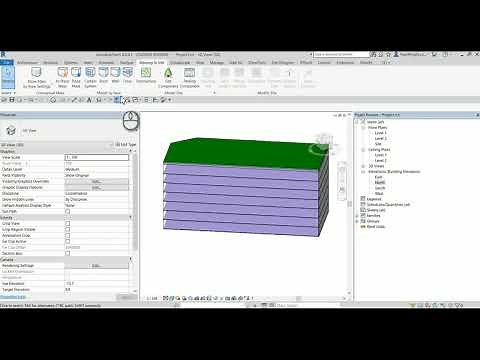Screen dimensions: 480x360
Task: Click the Revit application logo
Action: [x=3, y=54]
